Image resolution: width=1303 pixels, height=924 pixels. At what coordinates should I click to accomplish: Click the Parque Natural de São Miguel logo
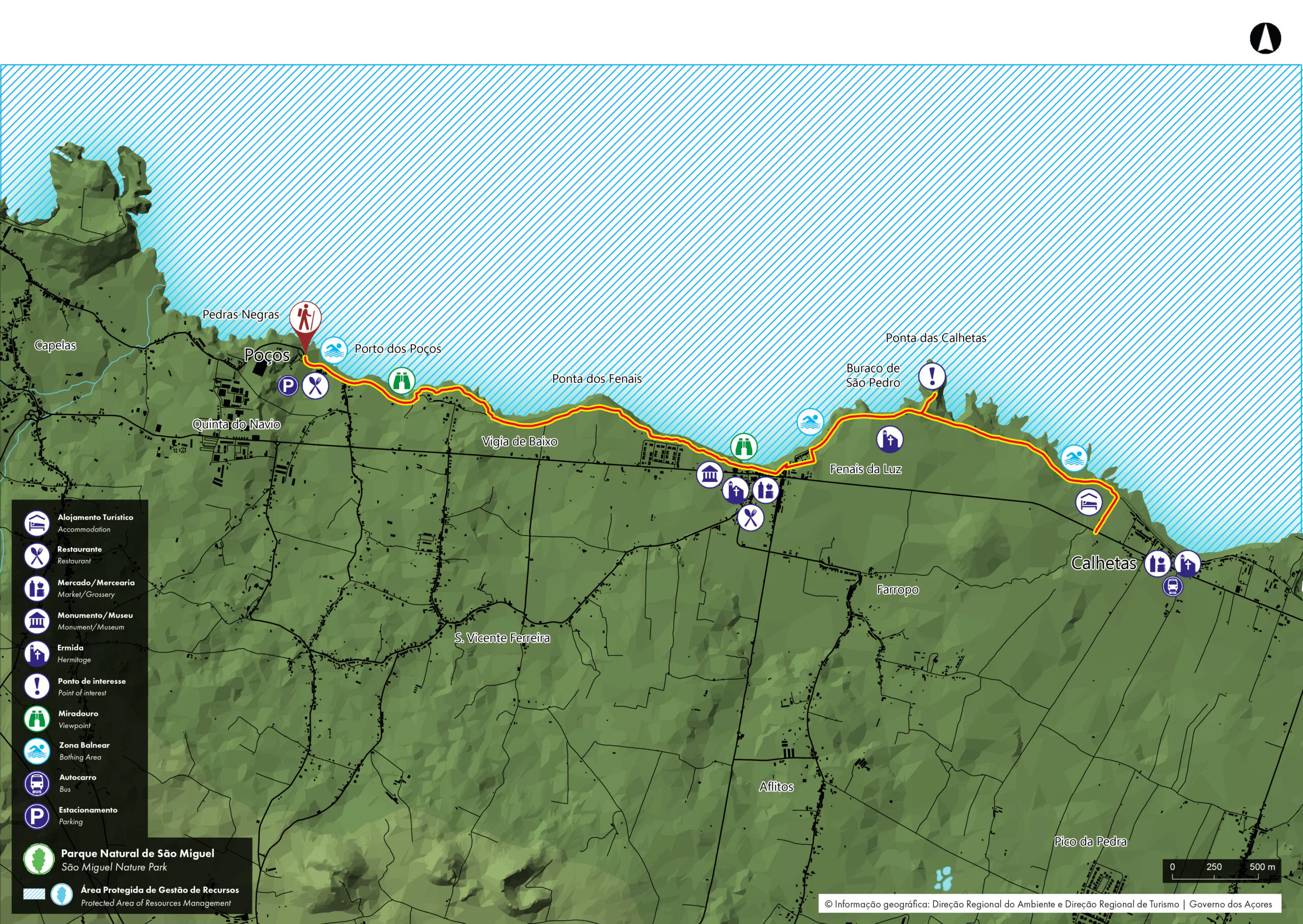[x=39, y=859]
